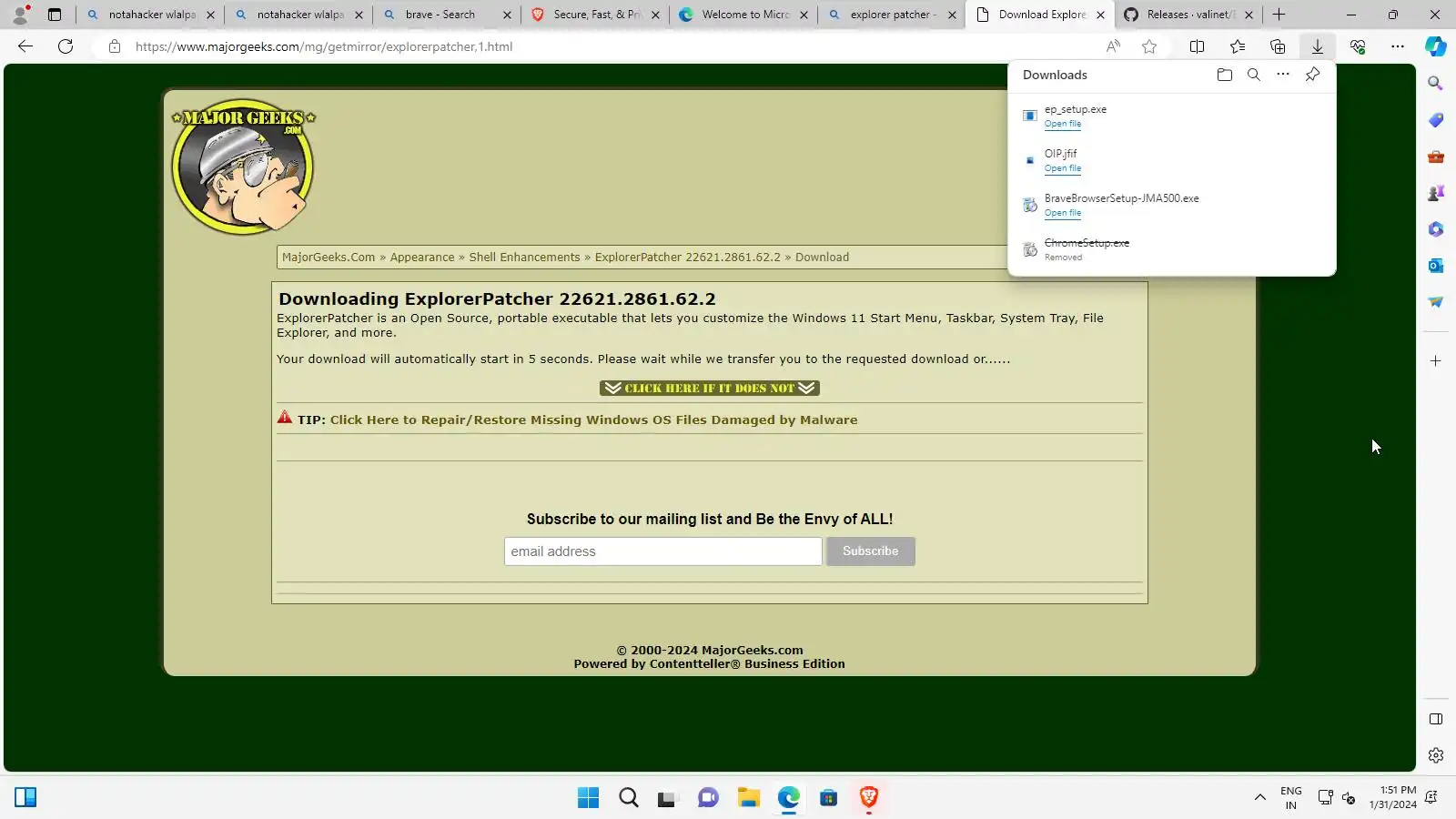Switch to the explorer patcher tab
Screen dimensions: 1456x819
coord(891,15)
